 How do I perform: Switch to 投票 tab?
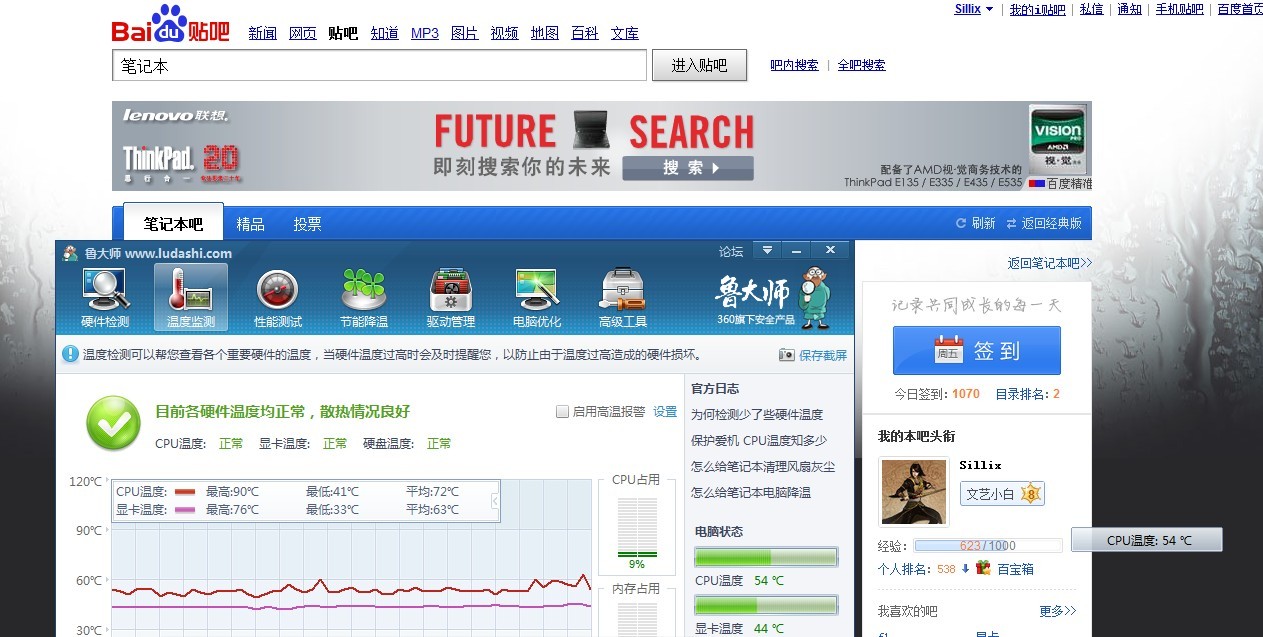(307, 224)
